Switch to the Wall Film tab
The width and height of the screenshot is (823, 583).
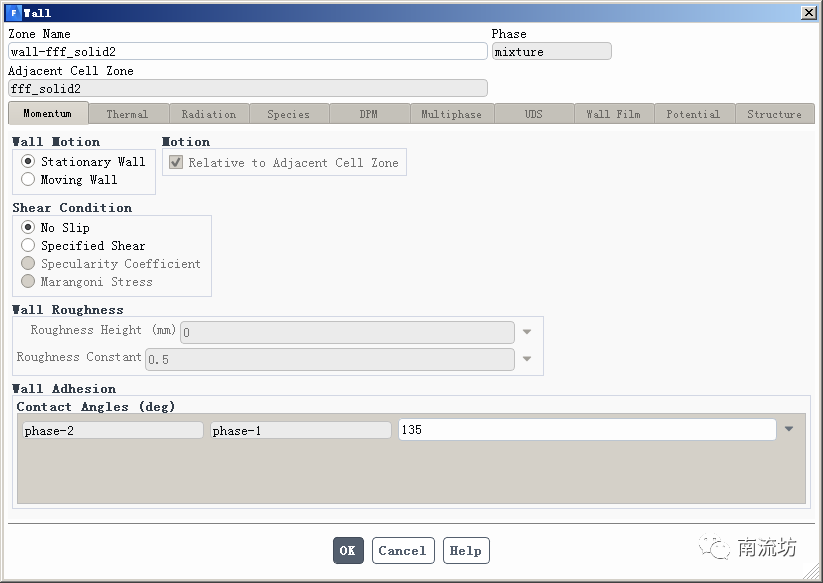pos(614,114)
